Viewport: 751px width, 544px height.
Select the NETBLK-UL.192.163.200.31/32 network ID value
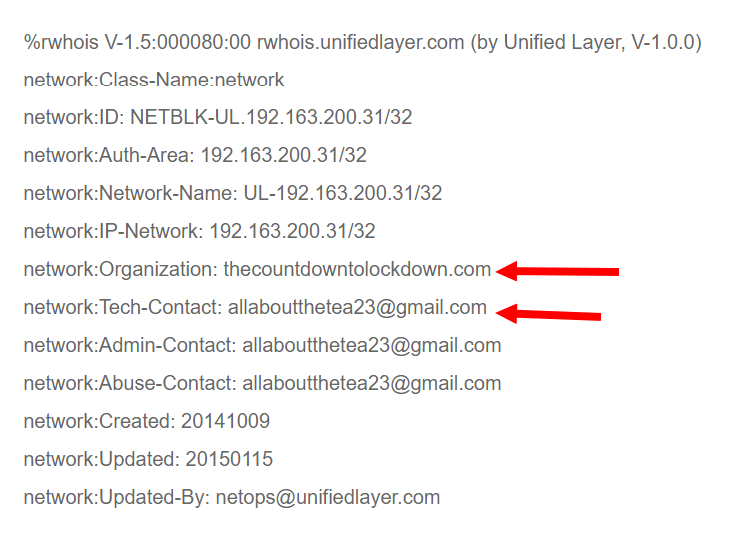271,117
